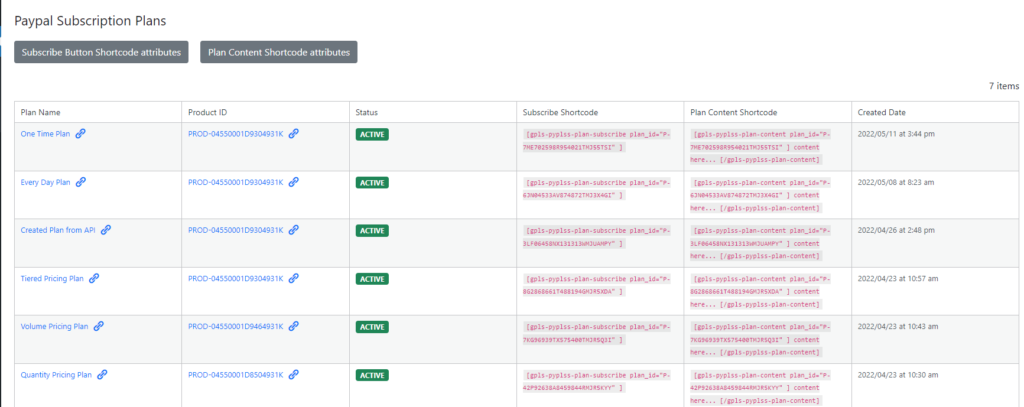Viewport: 1024px width, 407px height.
Task: Click ACTIVE badge in Quantity Pricing Plan row
Action: pos(372,375)
